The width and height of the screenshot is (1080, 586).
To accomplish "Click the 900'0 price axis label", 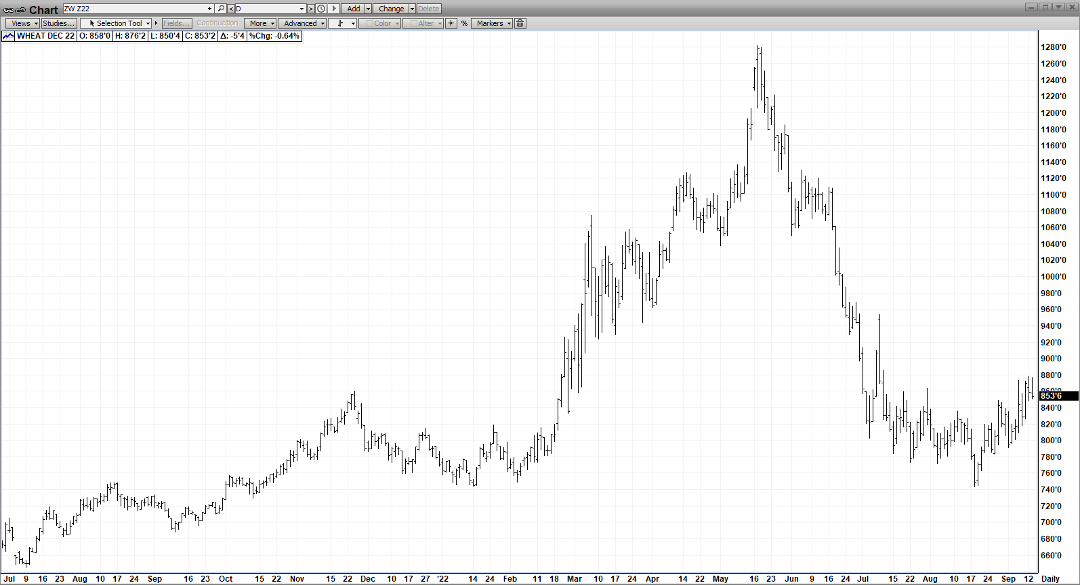I will point(1052,359).
